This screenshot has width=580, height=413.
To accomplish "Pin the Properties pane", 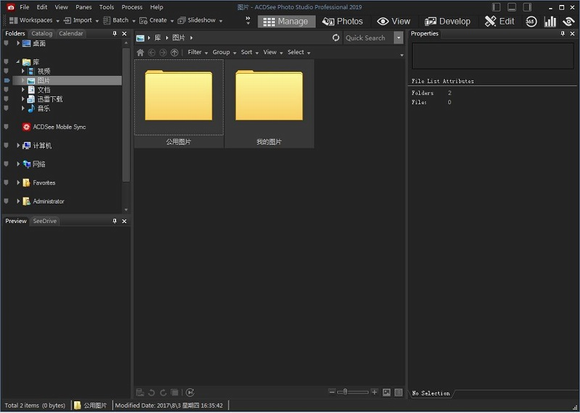I will pyautogui.click(x=562, y=34).
